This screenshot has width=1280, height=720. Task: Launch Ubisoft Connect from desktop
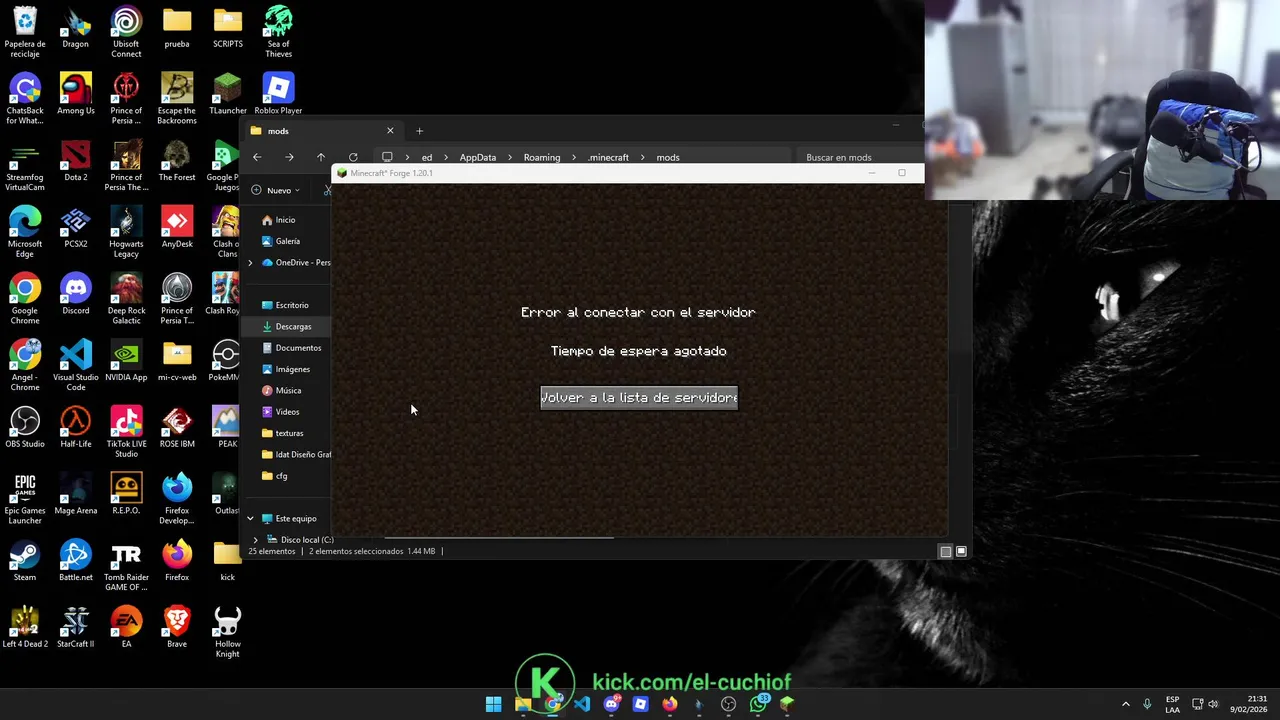click(x=126, y=32)
